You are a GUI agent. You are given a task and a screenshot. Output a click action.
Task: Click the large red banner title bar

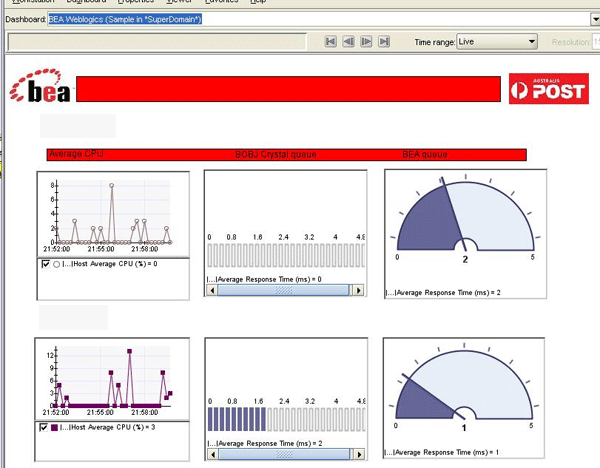coord(289,89)
